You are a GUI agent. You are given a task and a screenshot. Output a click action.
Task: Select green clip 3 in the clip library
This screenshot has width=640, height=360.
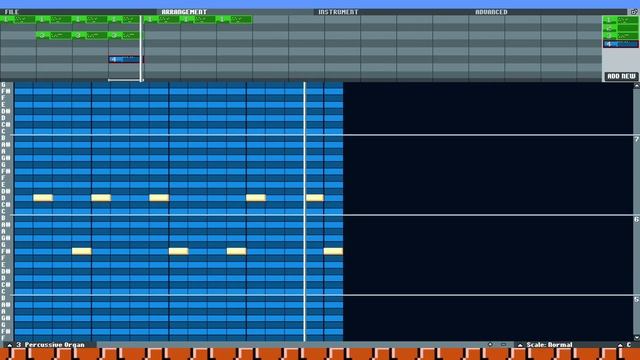(620, 36)
